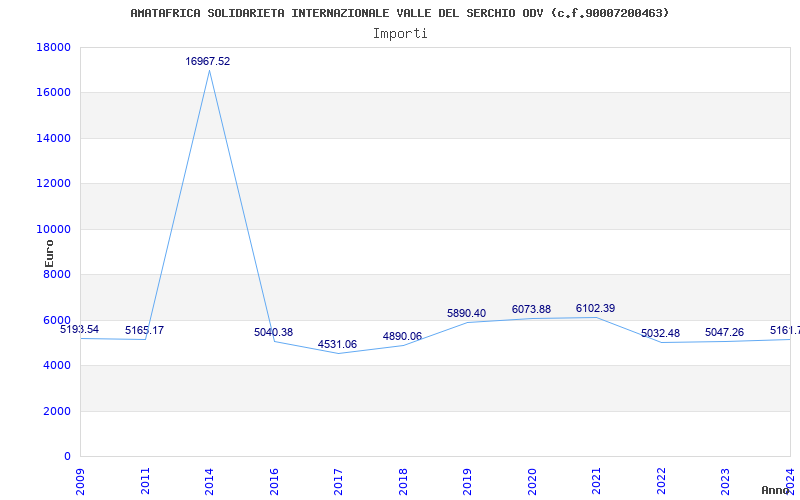
Task: Select the 5165.17 data point label
Action: [144, 331]
